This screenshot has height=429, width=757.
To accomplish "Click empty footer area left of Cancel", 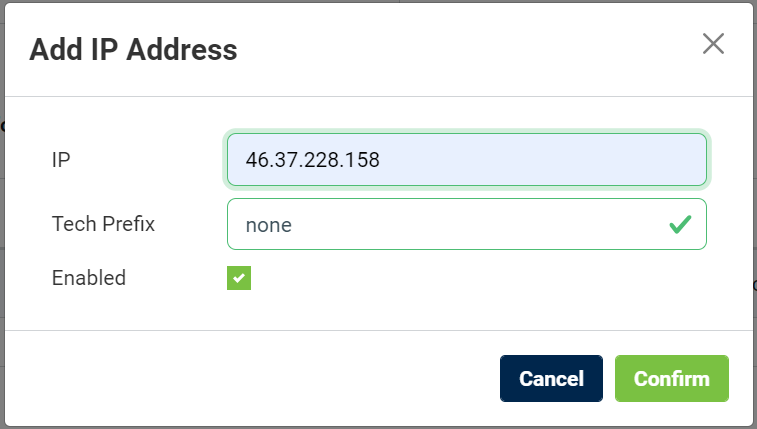I will [x=250, y=379].
